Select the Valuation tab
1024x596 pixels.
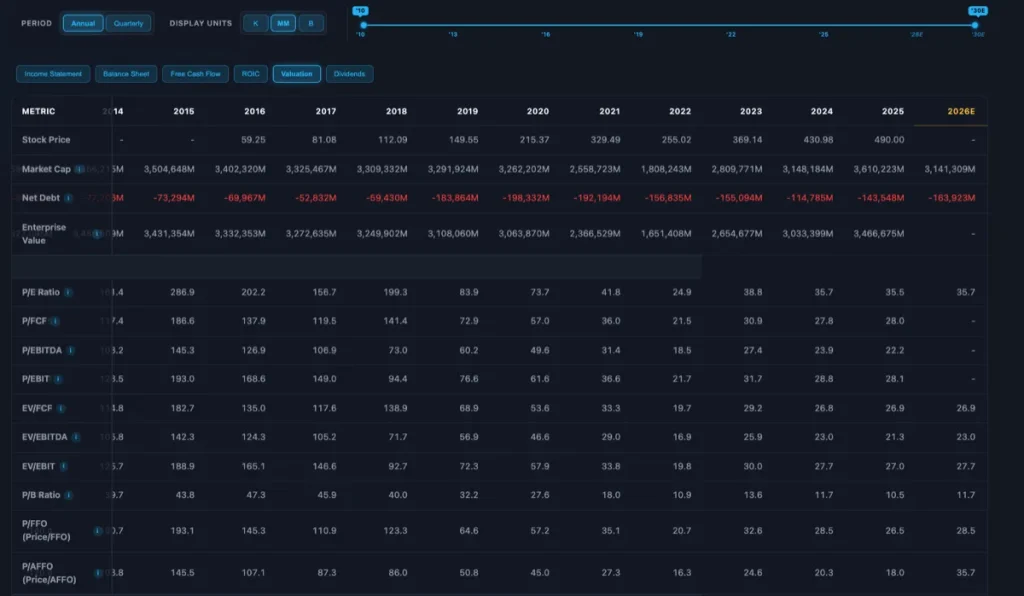point(296,74)
